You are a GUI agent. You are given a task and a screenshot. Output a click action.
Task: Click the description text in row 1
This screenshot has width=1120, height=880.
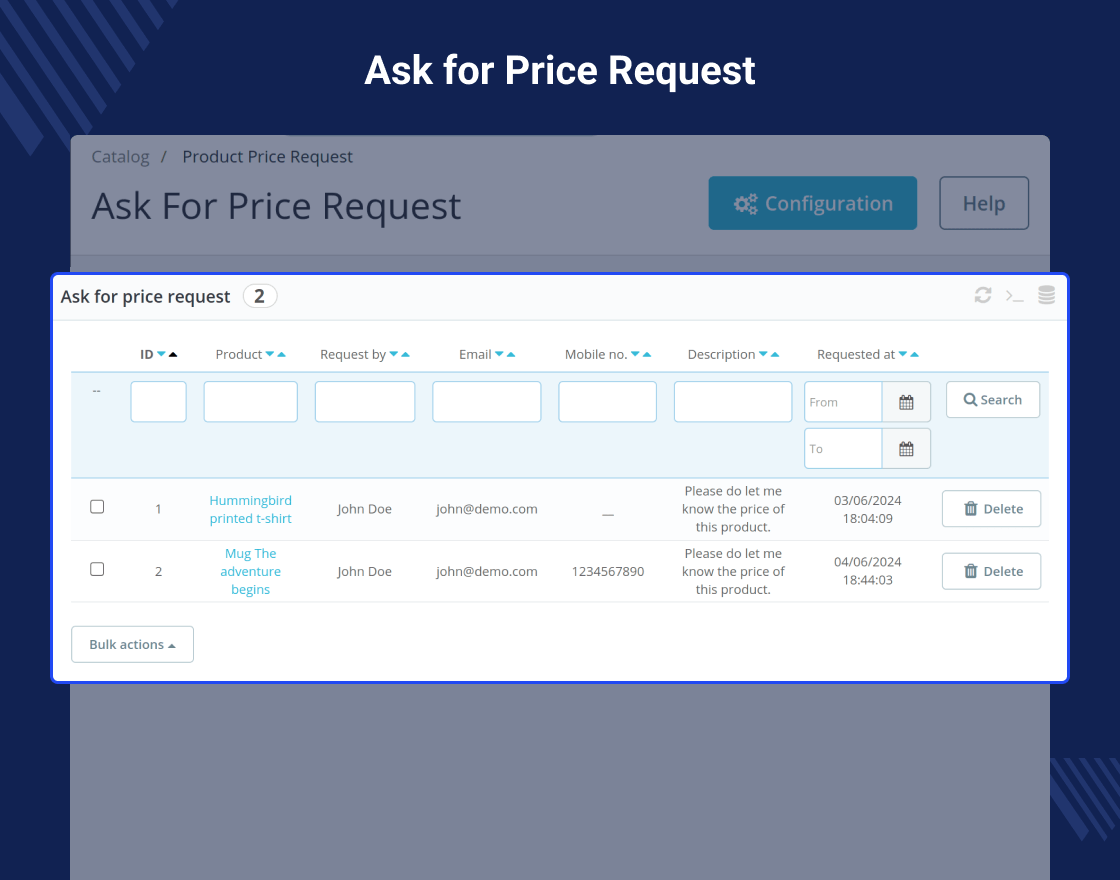733,509
